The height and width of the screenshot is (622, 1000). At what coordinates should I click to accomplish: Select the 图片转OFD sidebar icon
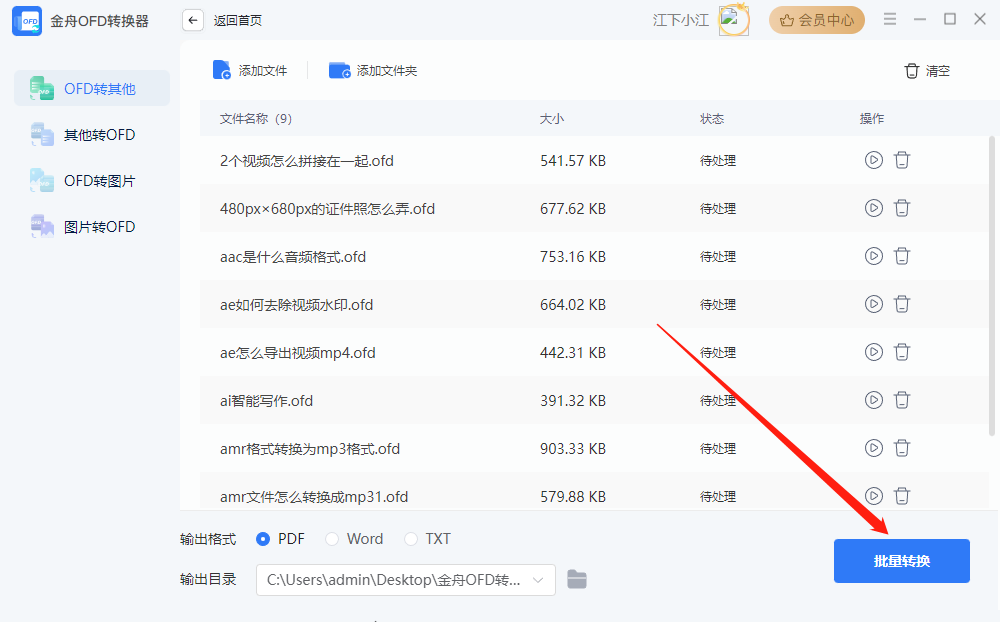[x=41, y=226]
